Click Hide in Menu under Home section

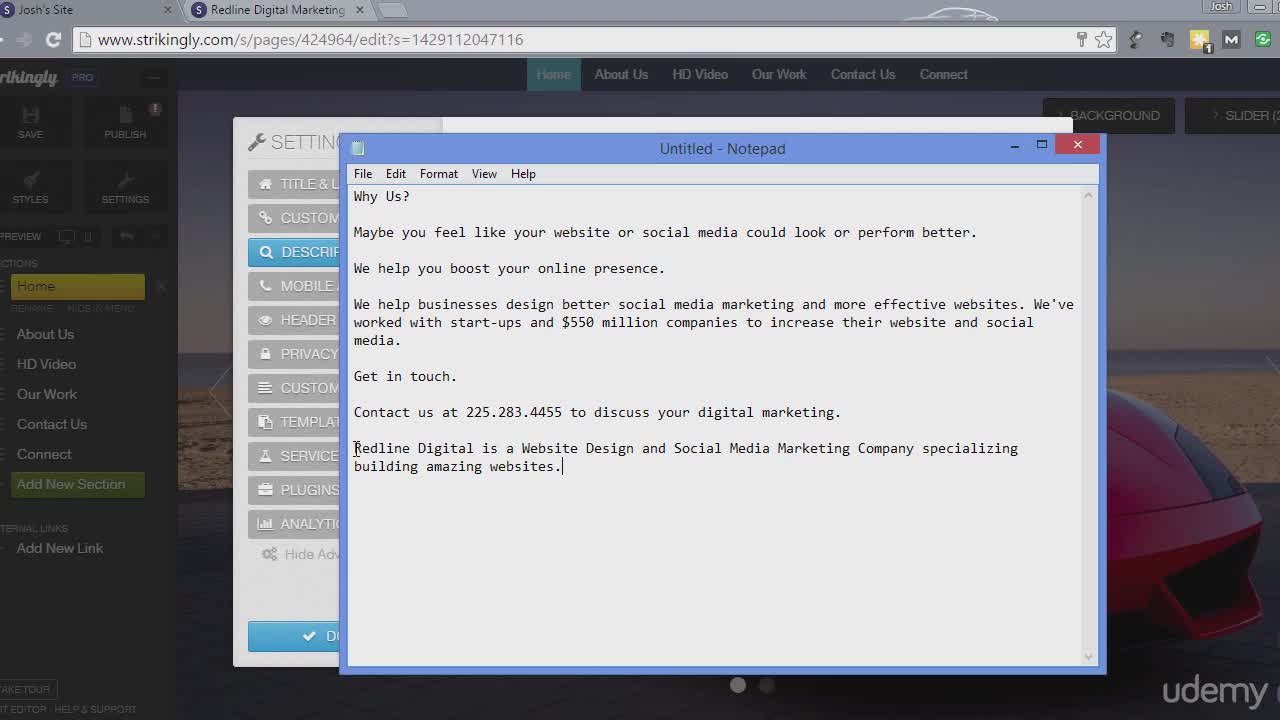click(x=101, y=309)
